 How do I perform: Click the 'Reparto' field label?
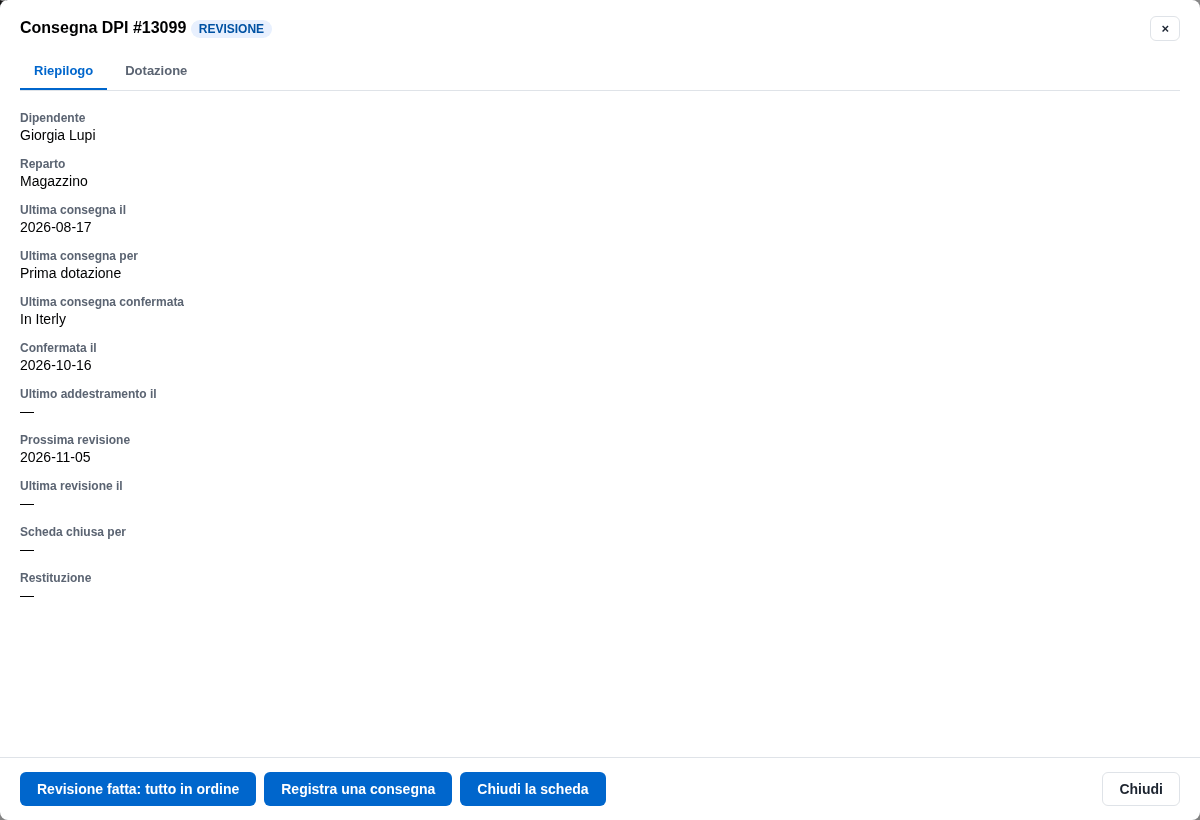(43, 164)
